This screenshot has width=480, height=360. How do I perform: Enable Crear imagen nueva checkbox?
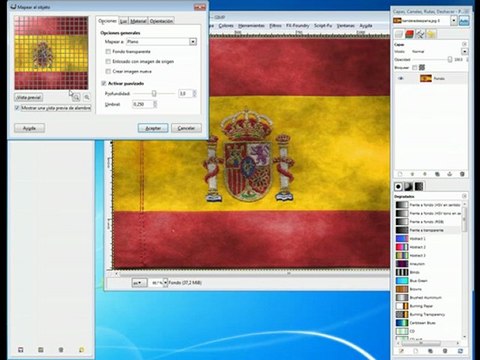click(108, 71)
